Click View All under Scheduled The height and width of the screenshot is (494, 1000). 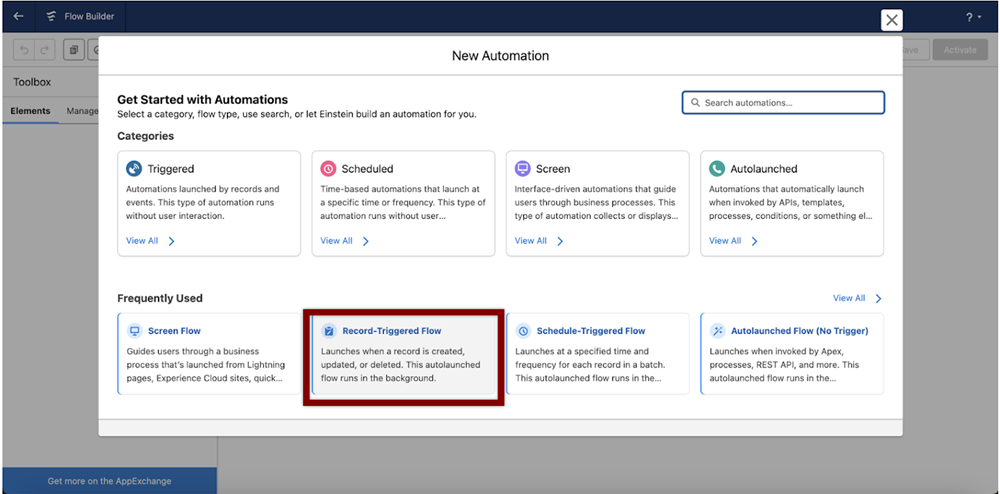click(x=336, y=241)
